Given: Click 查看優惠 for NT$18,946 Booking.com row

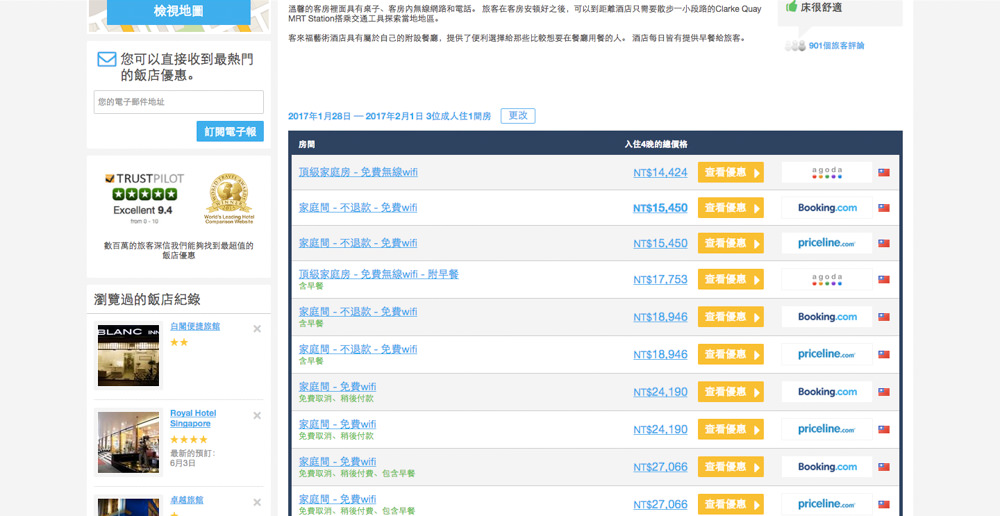Looking at the screenshot, I should (730, 316).
